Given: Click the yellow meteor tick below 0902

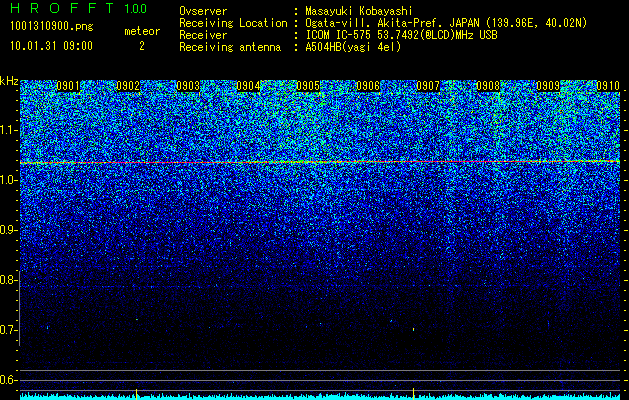Looking at the screenshot, I should (136, 394).
